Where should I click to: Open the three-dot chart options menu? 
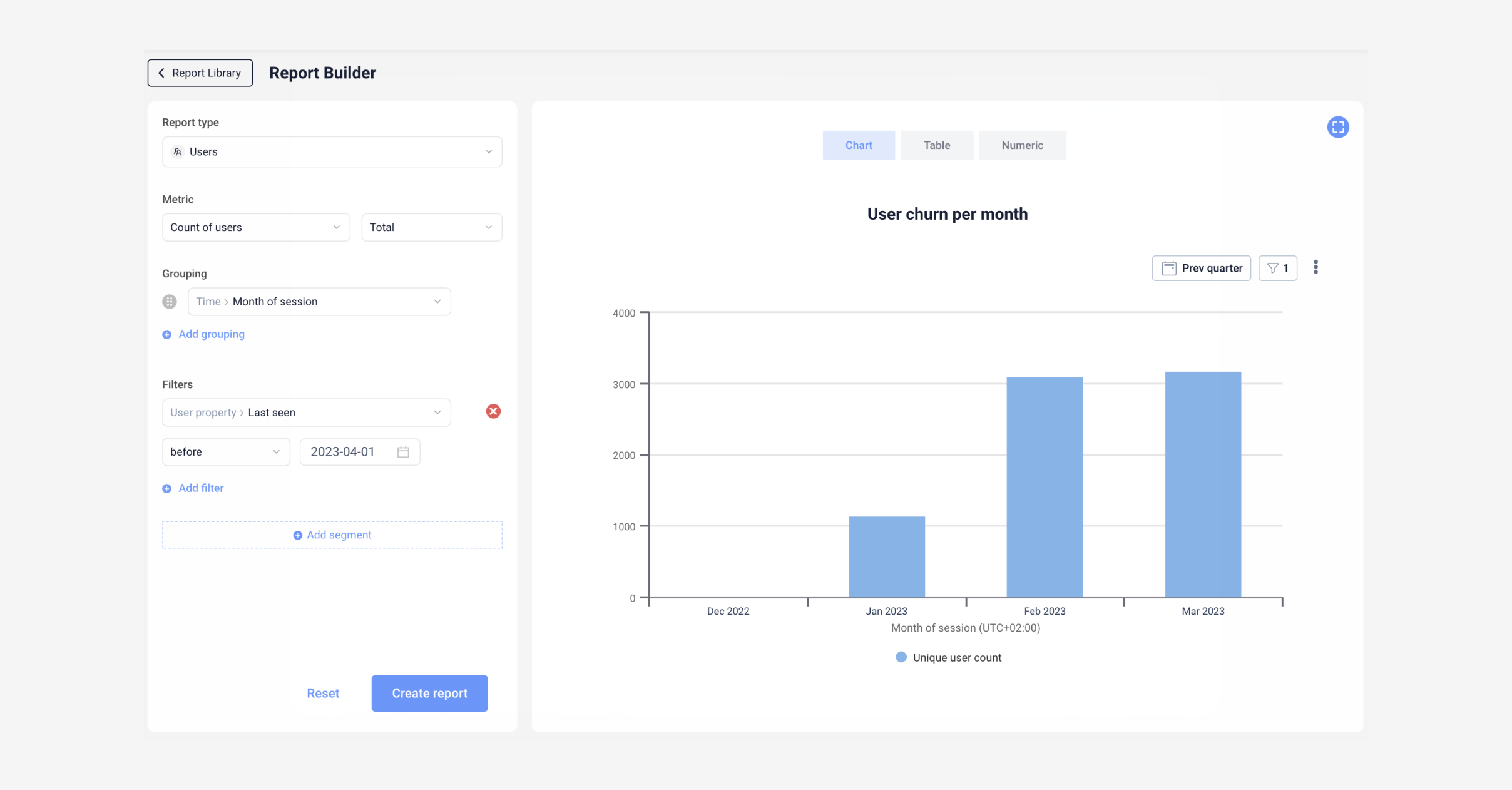click(x=1316, y=267)
